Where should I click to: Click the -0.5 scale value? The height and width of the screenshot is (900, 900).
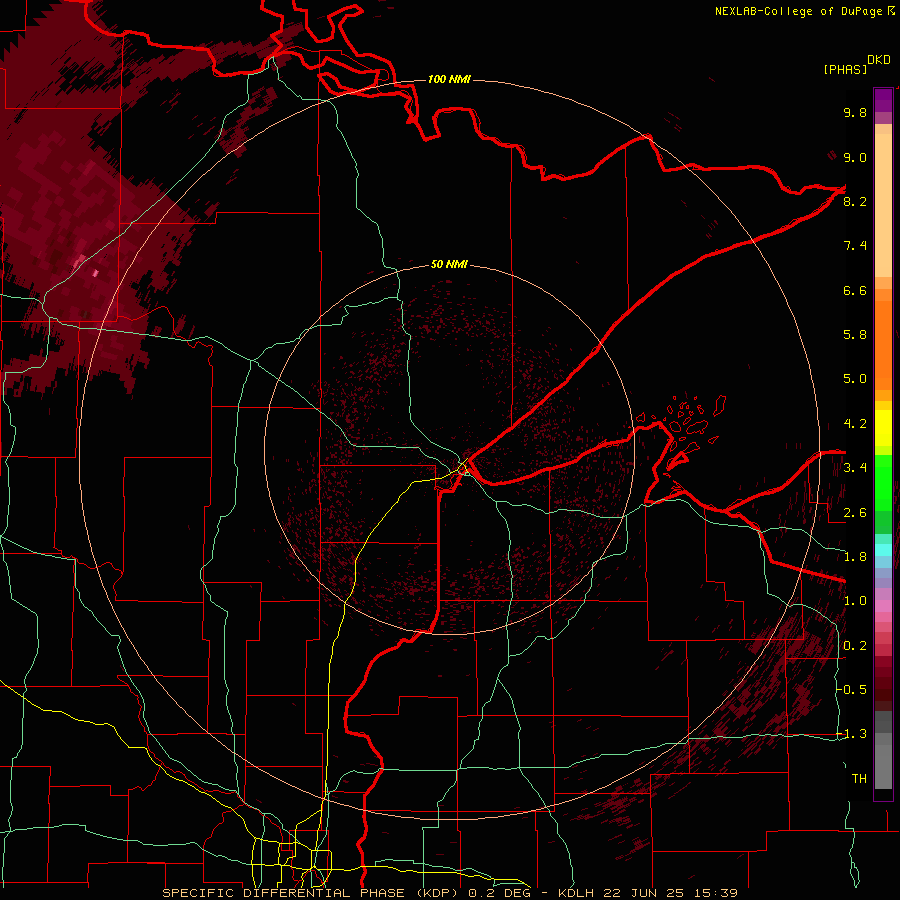click(x=852, y=690)
